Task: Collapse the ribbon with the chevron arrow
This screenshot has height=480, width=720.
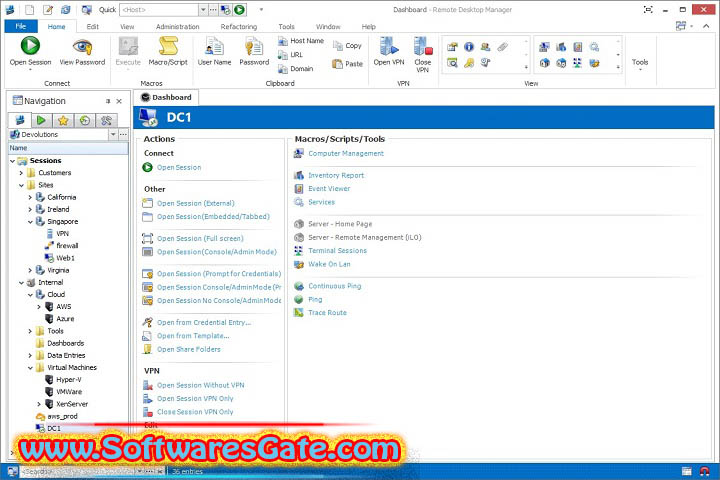Action: (706, 27)
